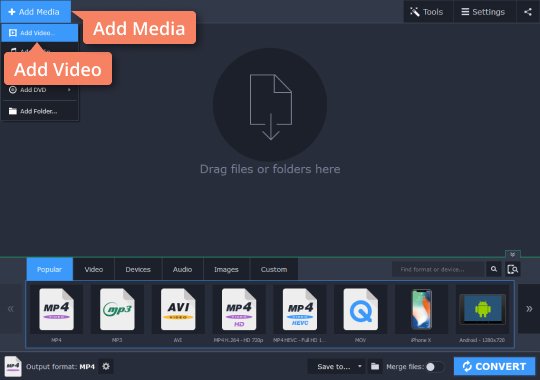Open the Tools menu
This screenshot has height=380, width=540.
click(427, 12)
